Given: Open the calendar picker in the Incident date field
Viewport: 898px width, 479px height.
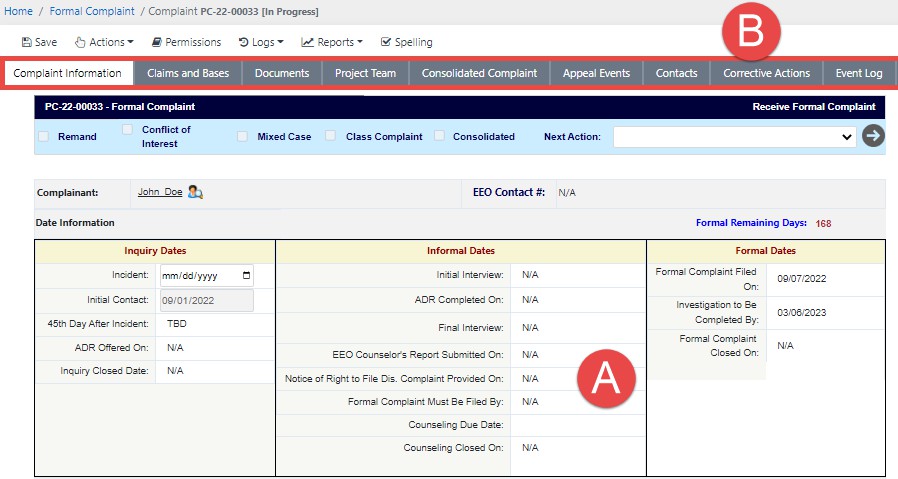Looking at the screenshot, I should click(x=246, y=276).
